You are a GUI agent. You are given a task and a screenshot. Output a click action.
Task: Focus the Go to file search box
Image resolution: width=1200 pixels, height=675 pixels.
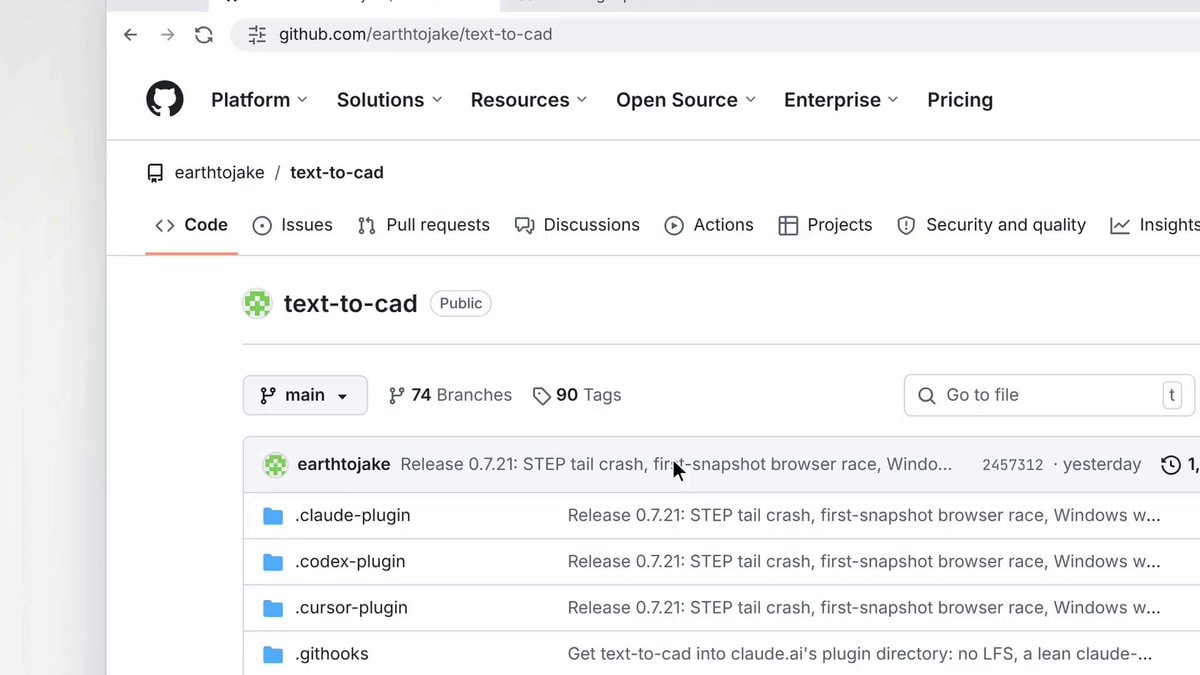(1049, 395)
